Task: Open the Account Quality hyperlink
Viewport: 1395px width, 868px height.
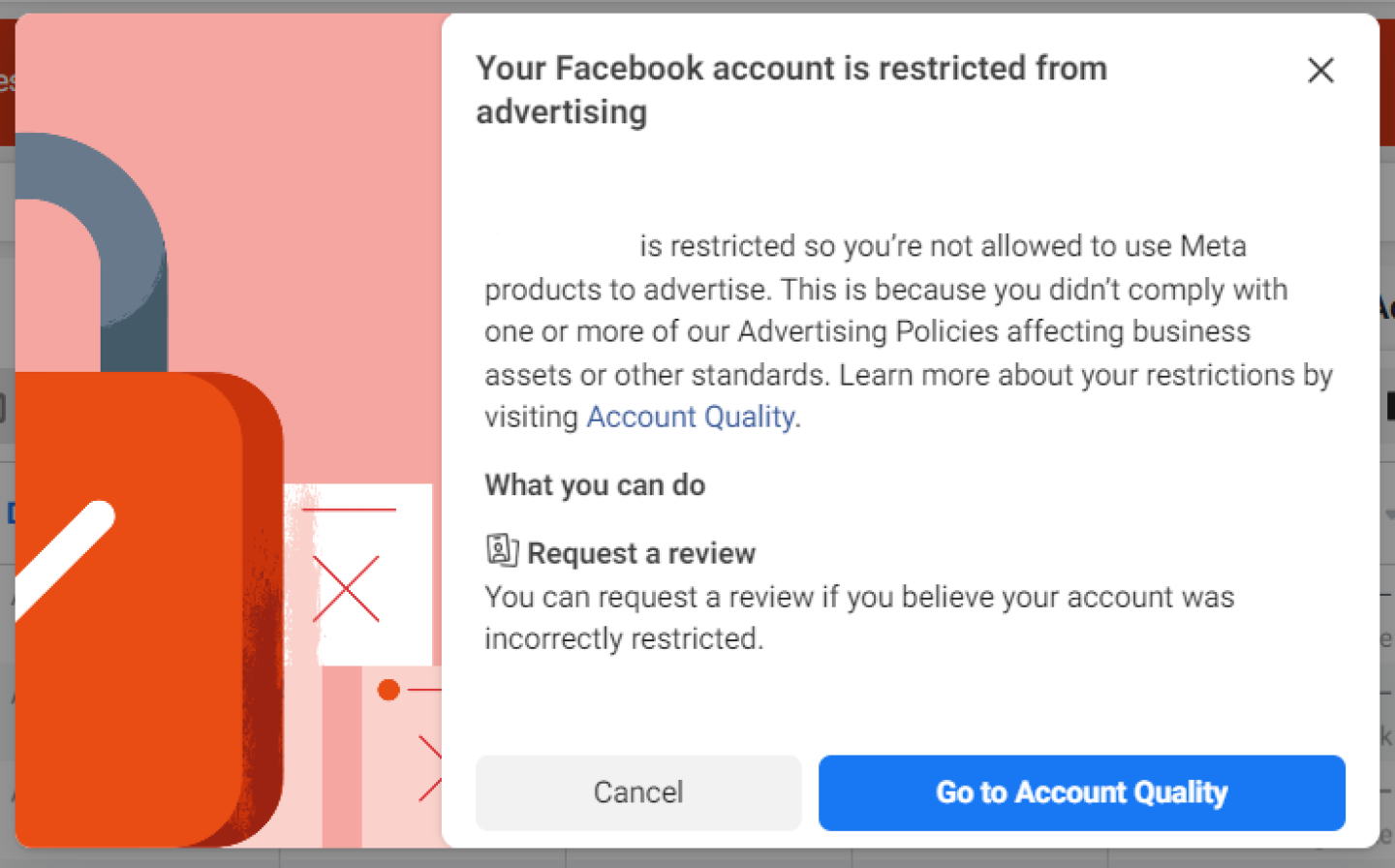Action: point(691,418)
